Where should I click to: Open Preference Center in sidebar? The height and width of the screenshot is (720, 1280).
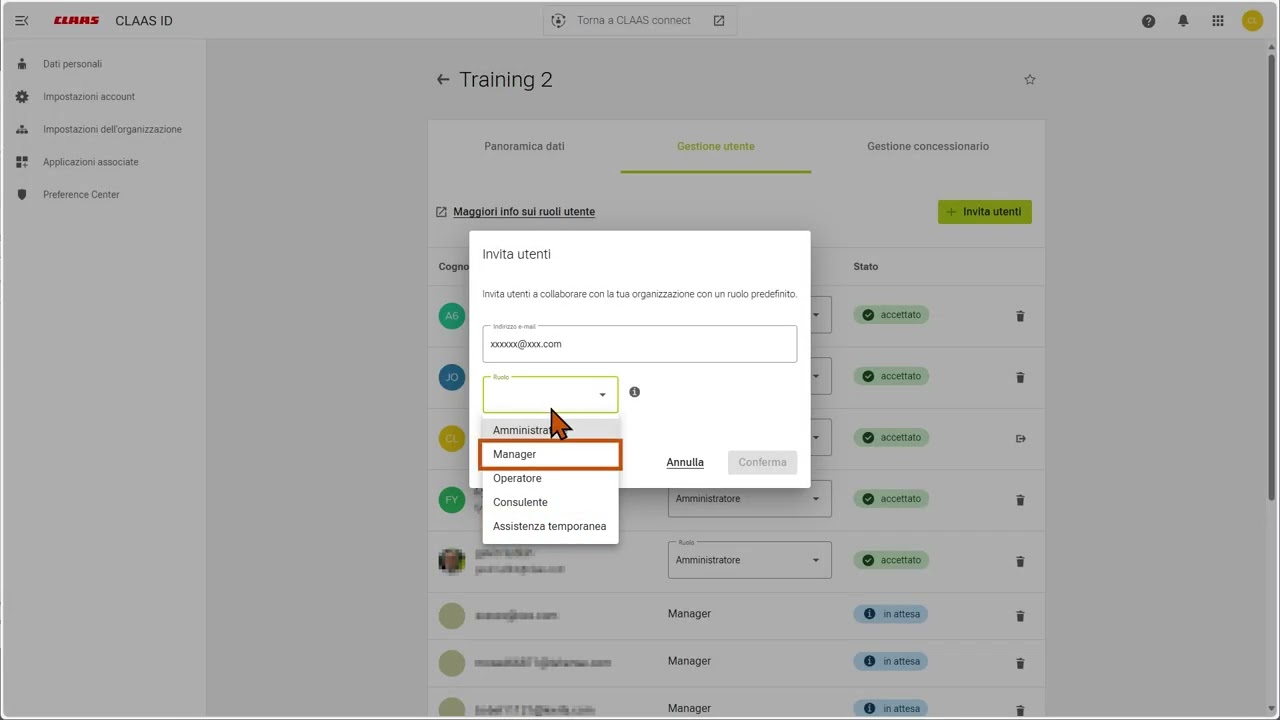[x=81, y=195]
